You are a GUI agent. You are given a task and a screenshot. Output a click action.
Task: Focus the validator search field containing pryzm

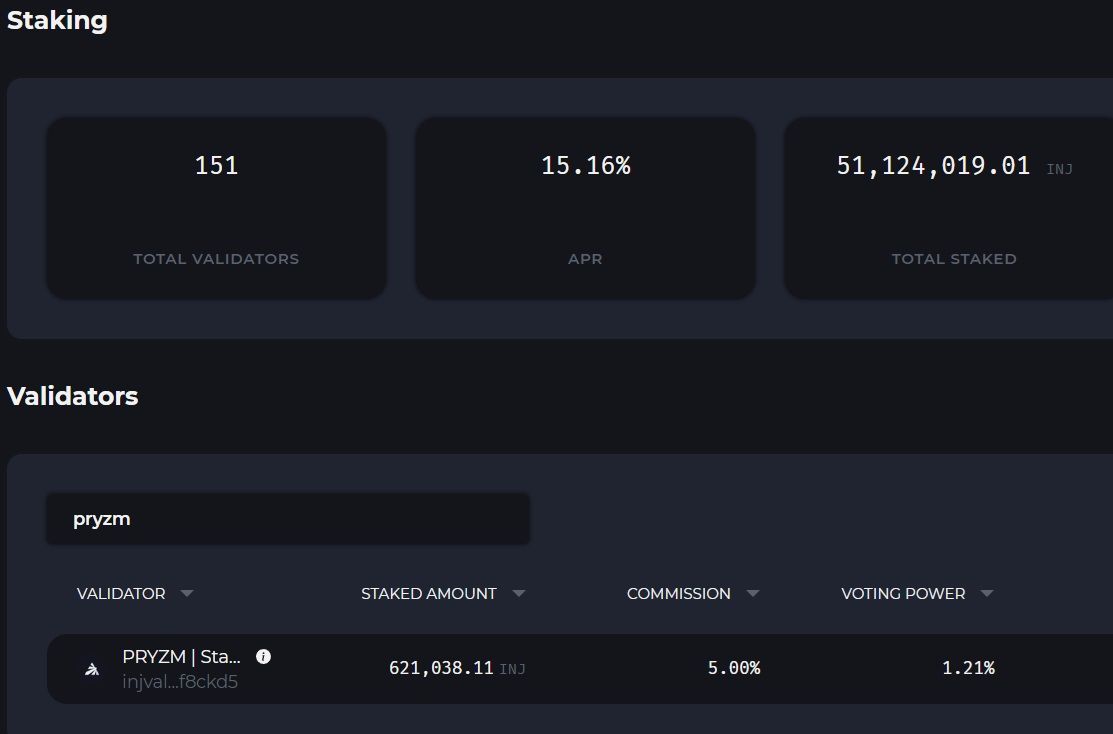click(x=288, y=519)
